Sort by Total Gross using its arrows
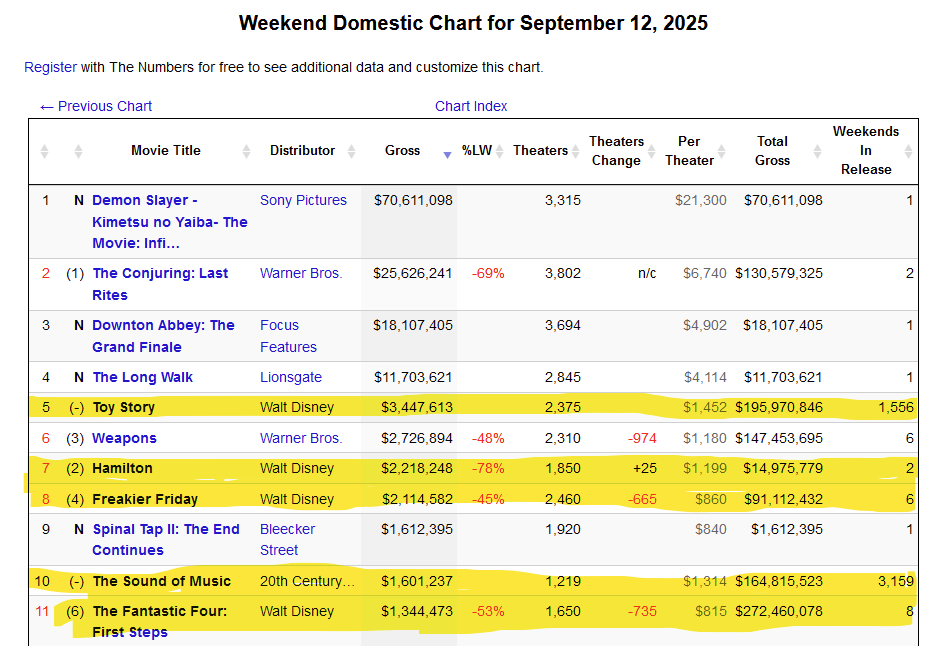The image size is (943, 646). [x=817, y=151]
